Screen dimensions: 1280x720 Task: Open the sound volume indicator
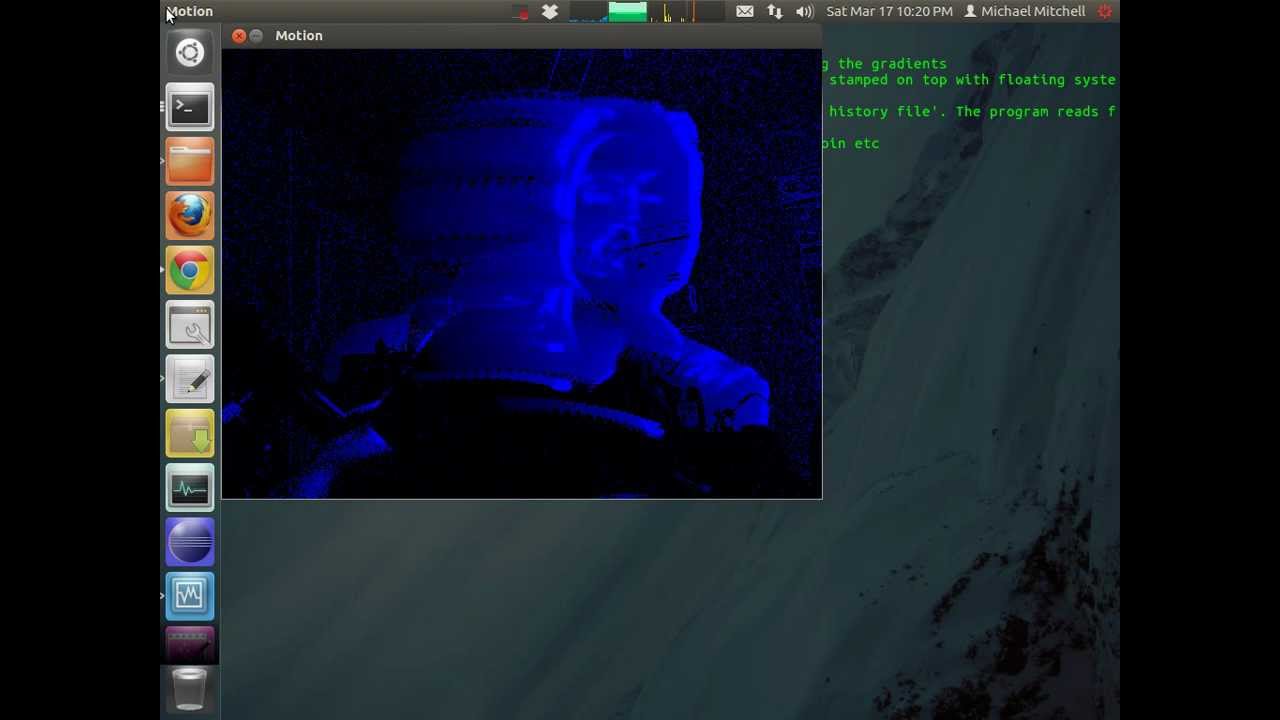[x=804, y=11]
